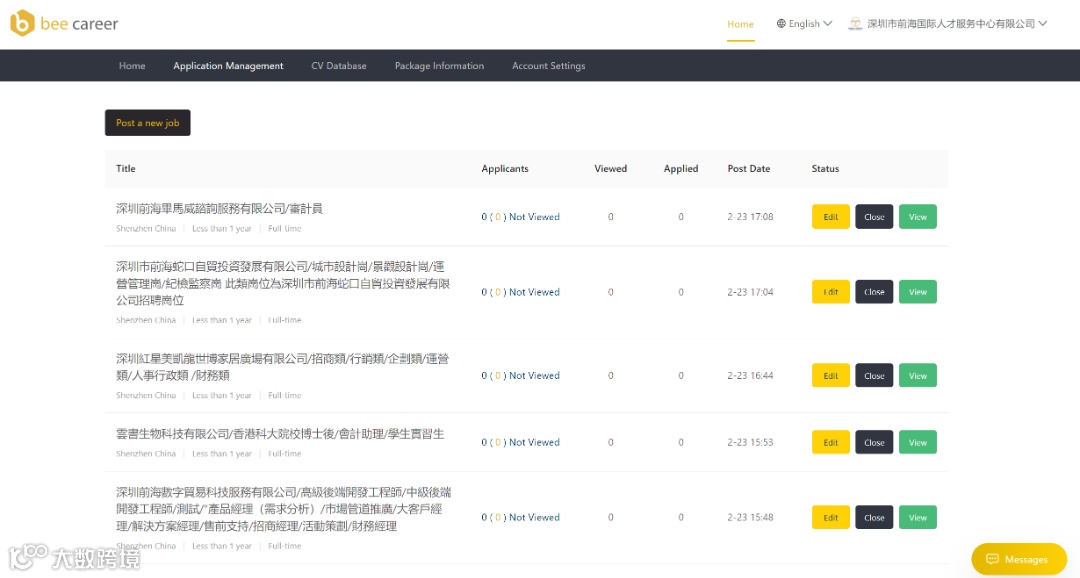Open Account Settings menu item

tap(548, 65)
